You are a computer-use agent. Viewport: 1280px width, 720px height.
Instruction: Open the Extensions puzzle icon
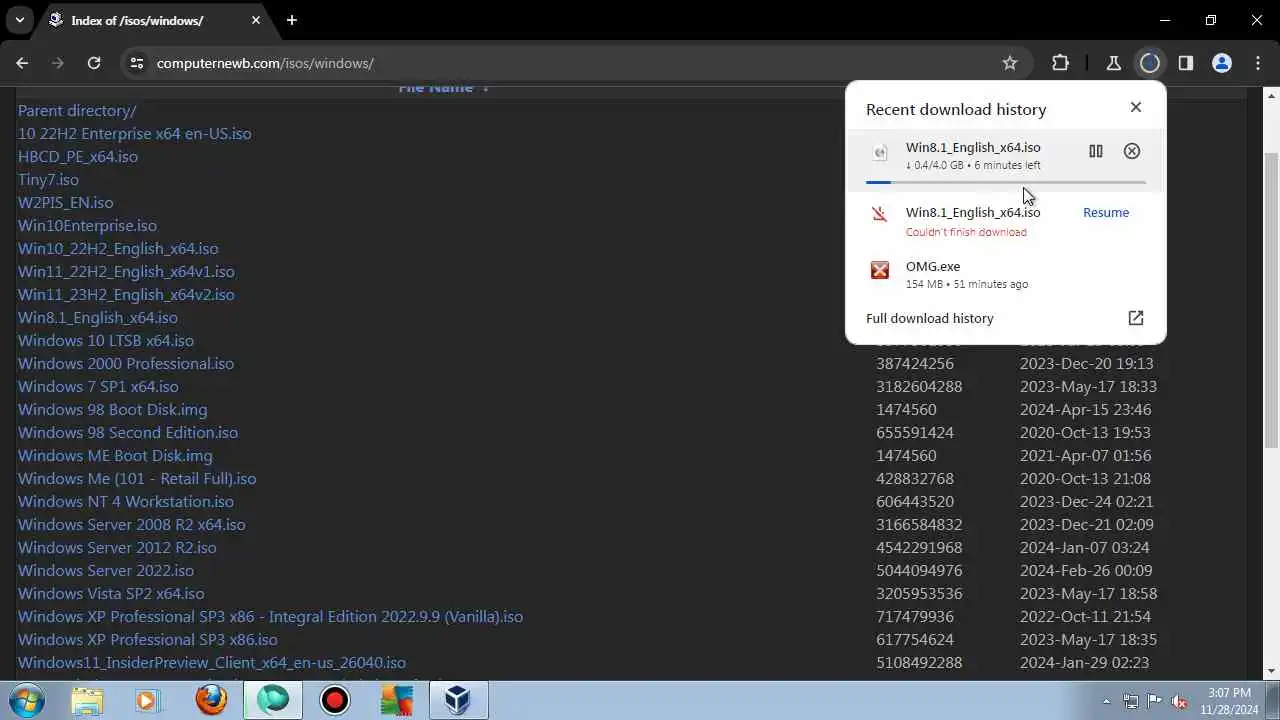pyautogui.click(x=1060, y=63)
